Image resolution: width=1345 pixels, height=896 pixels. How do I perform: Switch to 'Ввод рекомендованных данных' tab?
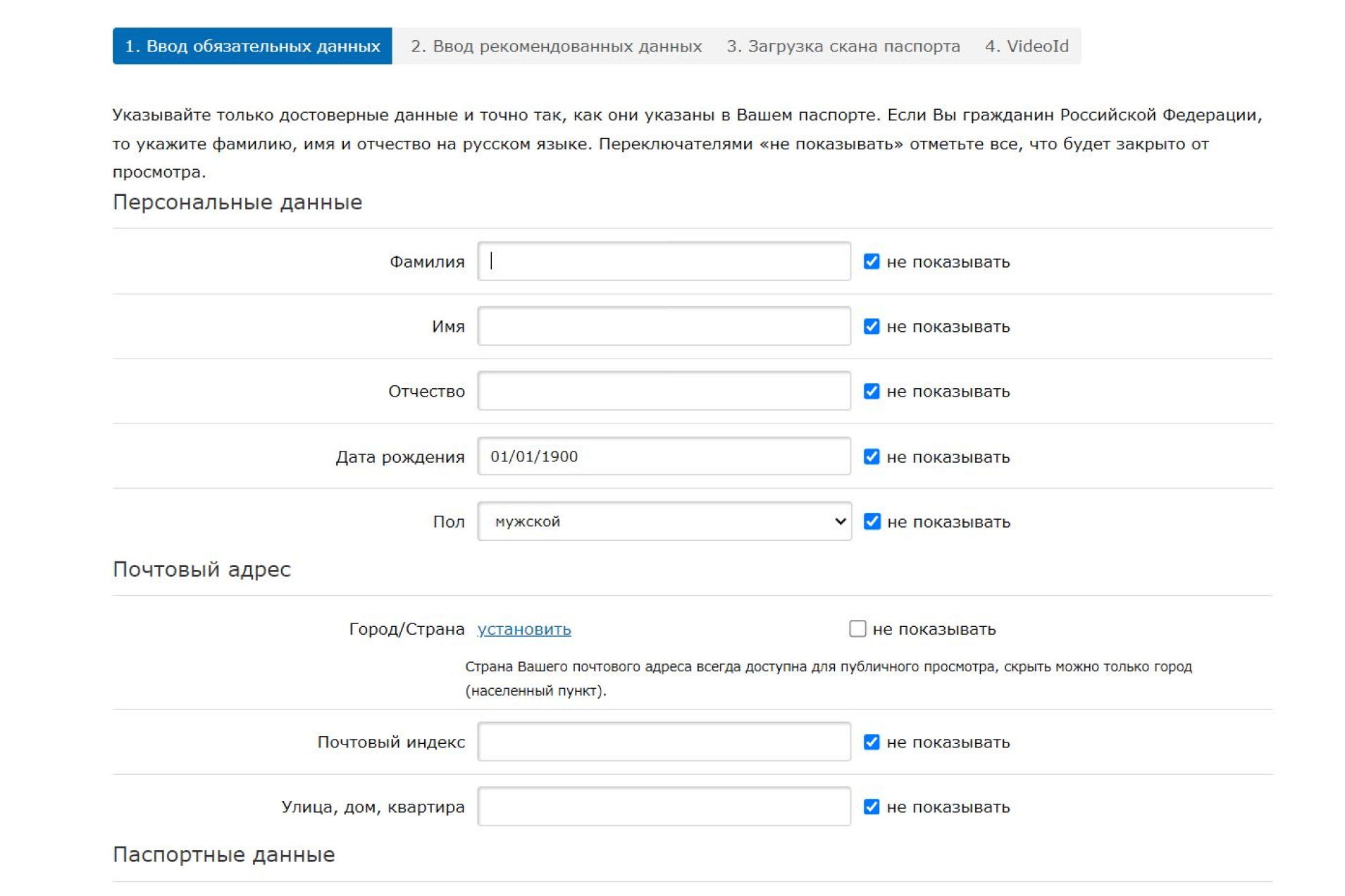click(556, 46)
